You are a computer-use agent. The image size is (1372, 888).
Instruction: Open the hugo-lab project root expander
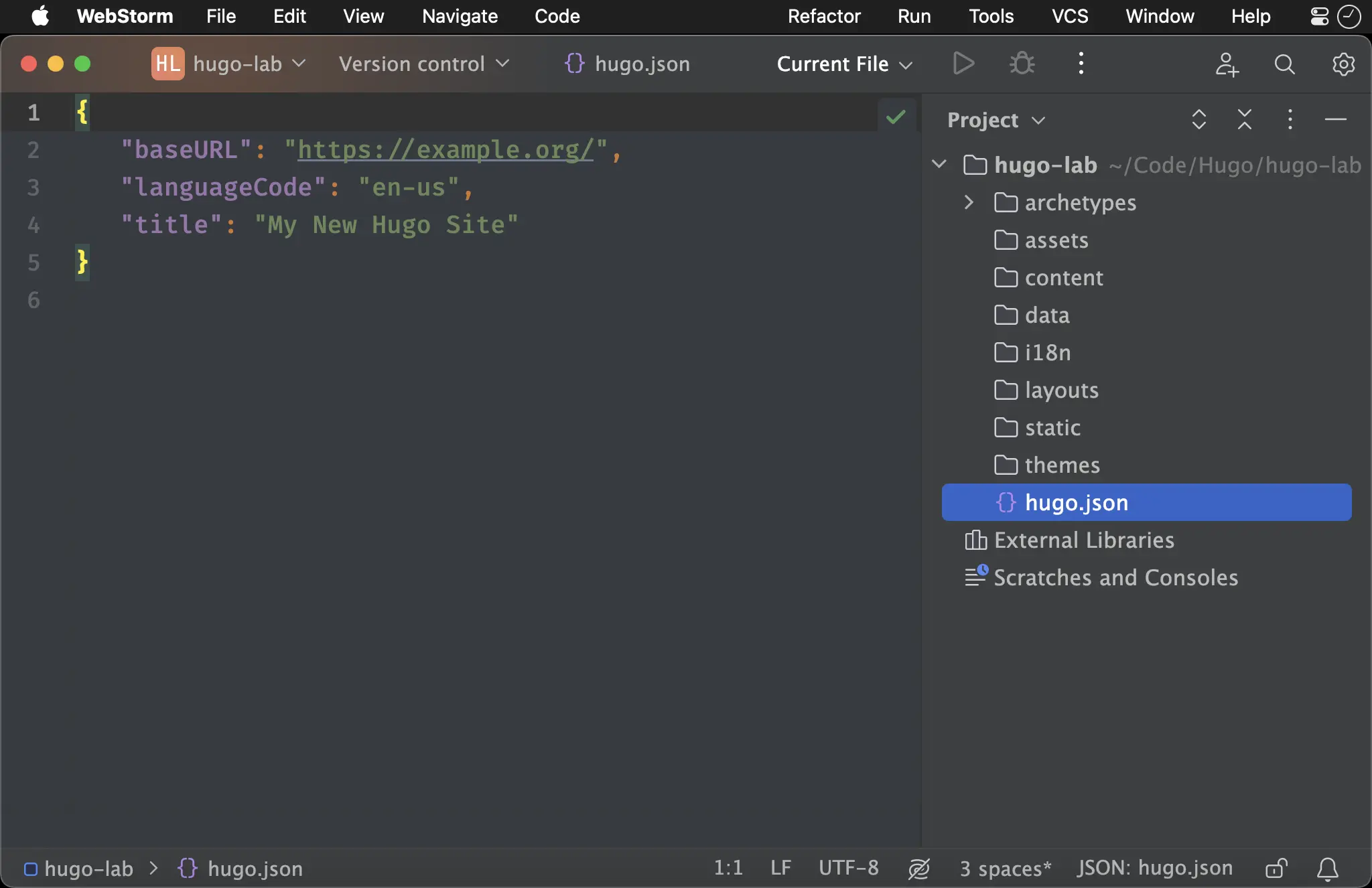tap(937, 163)
